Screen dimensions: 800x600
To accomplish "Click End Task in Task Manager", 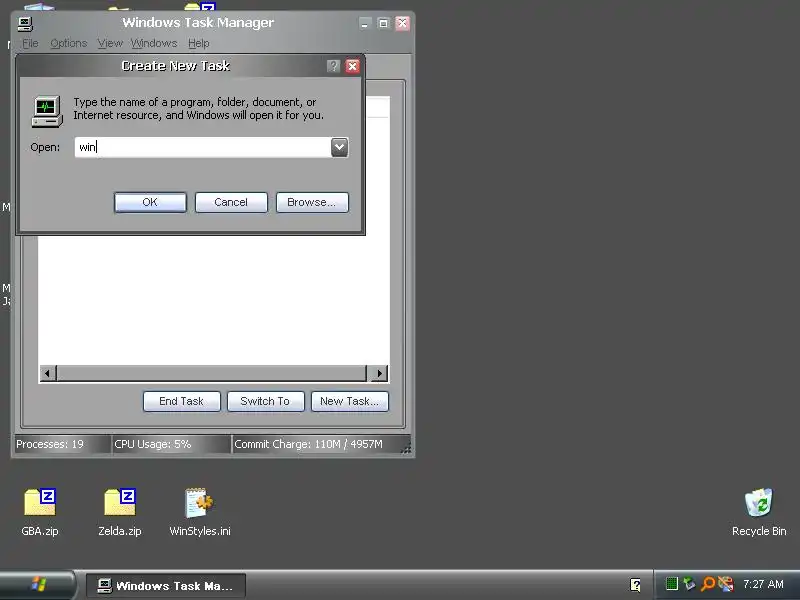I will (182, 401).
